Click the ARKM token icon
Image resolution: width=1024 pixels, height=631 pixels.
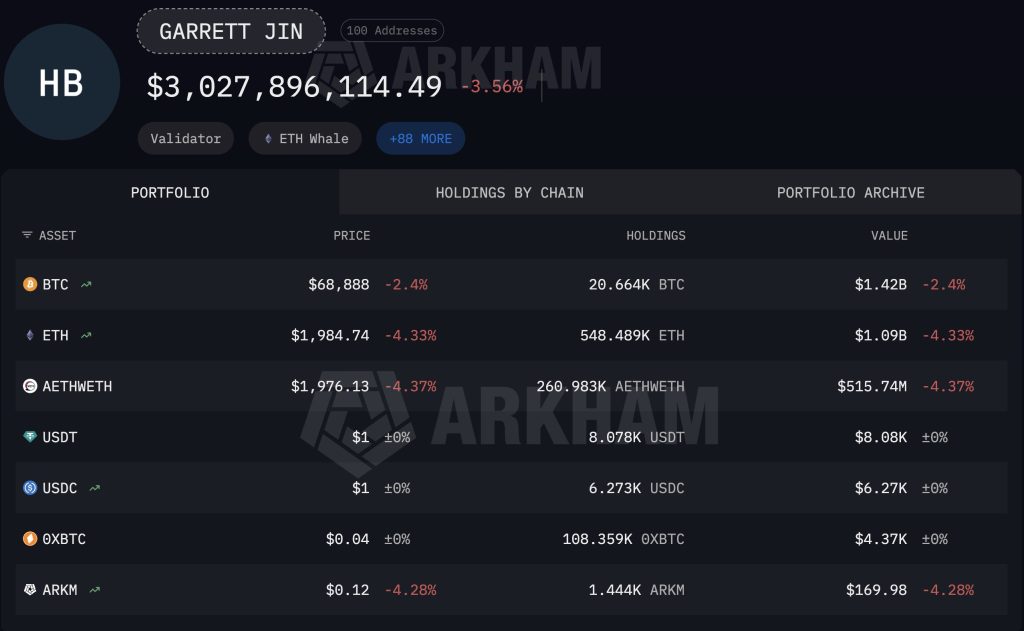click(28, 589)
